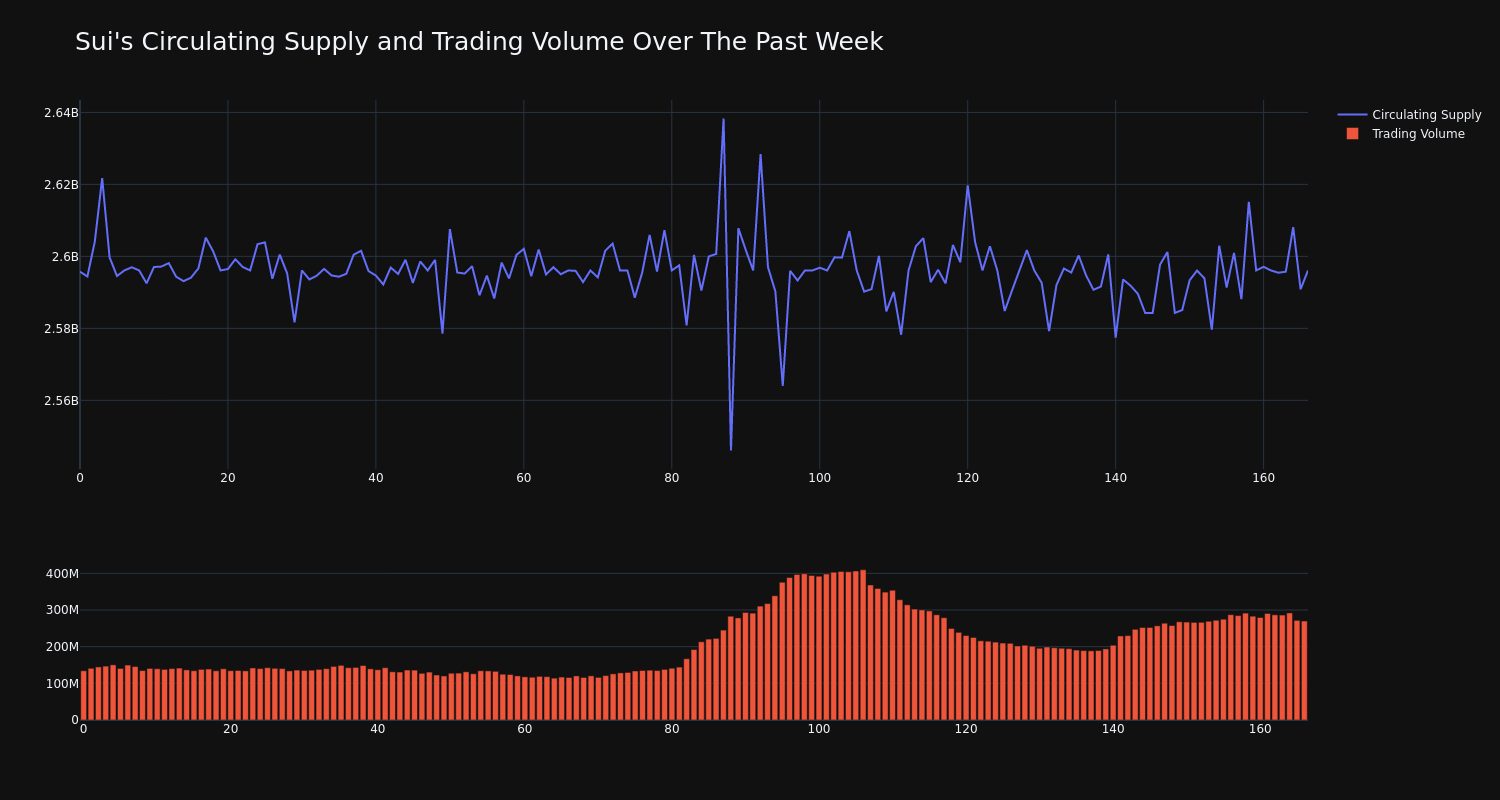Click the supply line peak near index 3
Image resolution: width=1500 pixels, height=800 pixels.
click(x=102, y=179)
